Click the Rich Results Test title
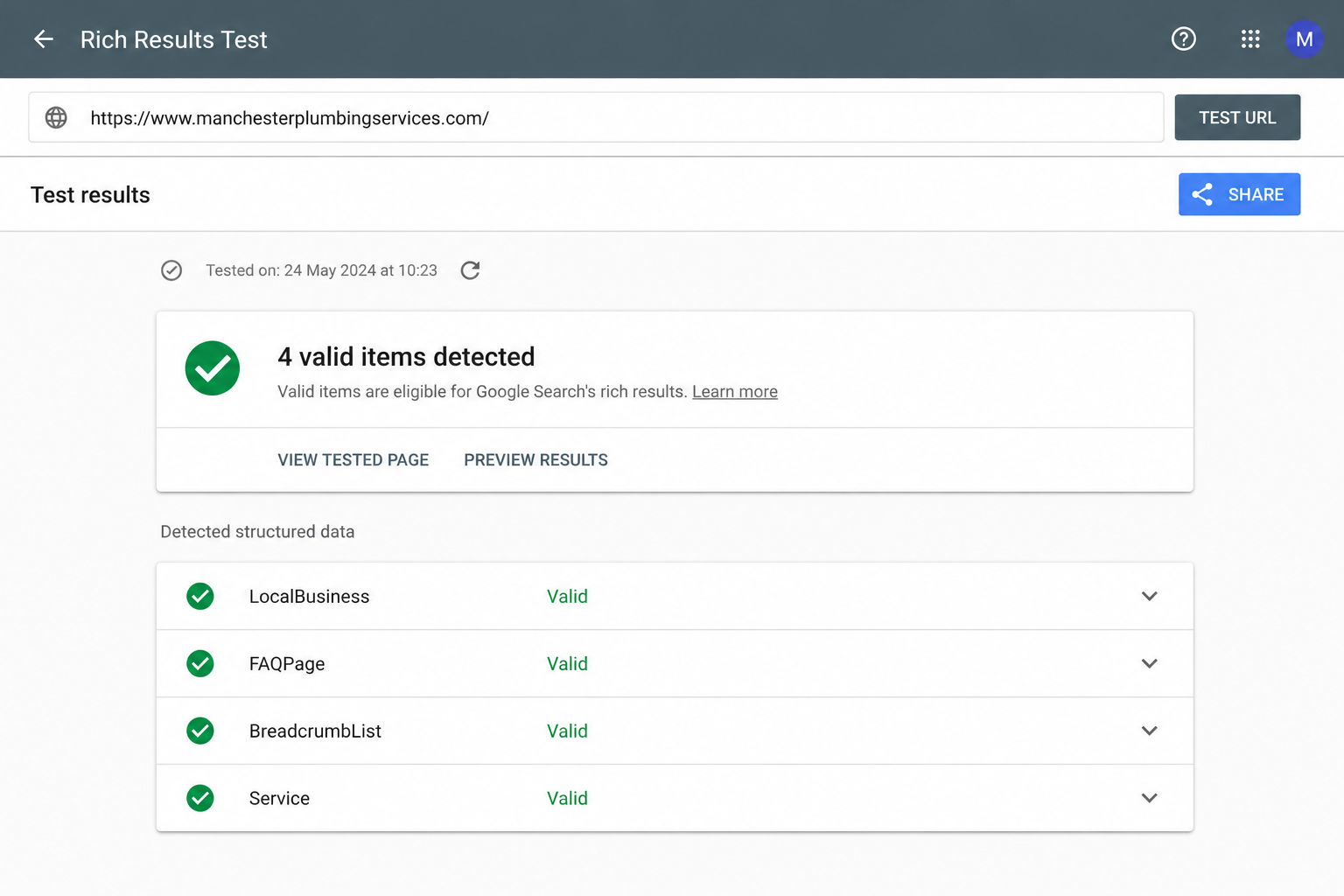 click(x=173, y=39)
